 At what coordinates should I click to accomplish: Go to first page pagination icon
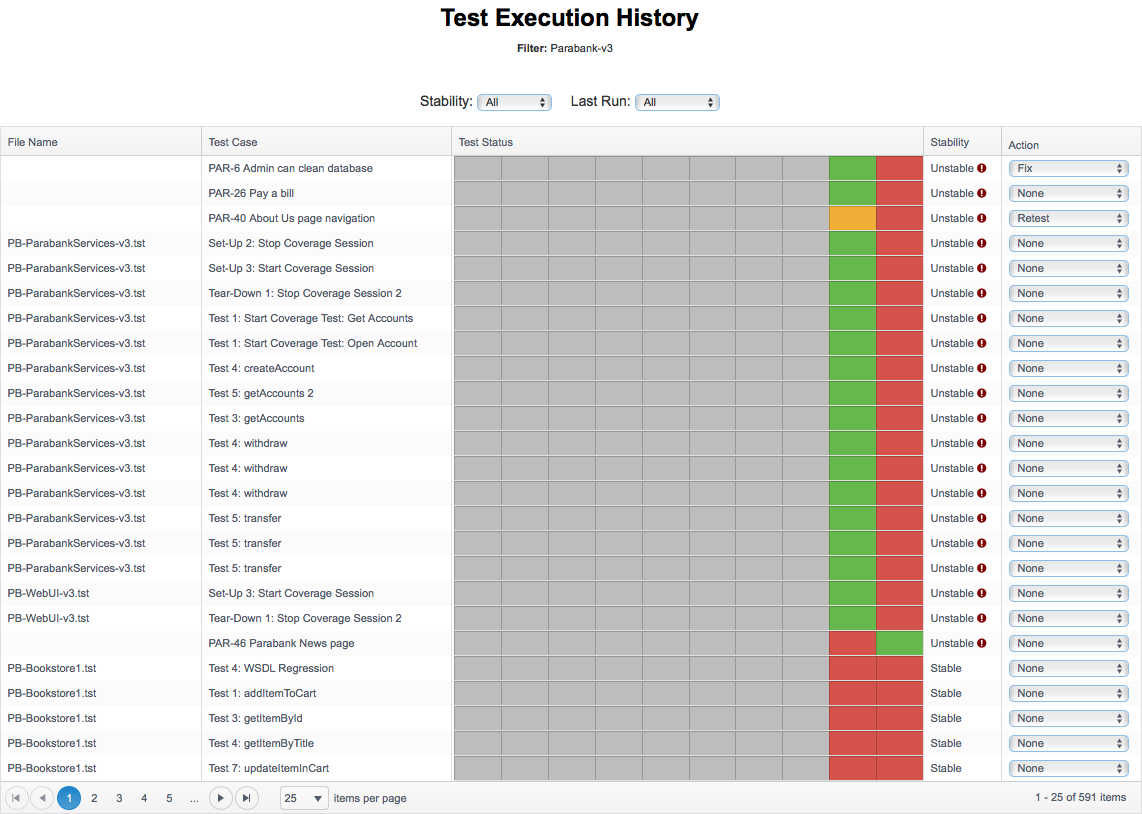(x=16, y=798)
